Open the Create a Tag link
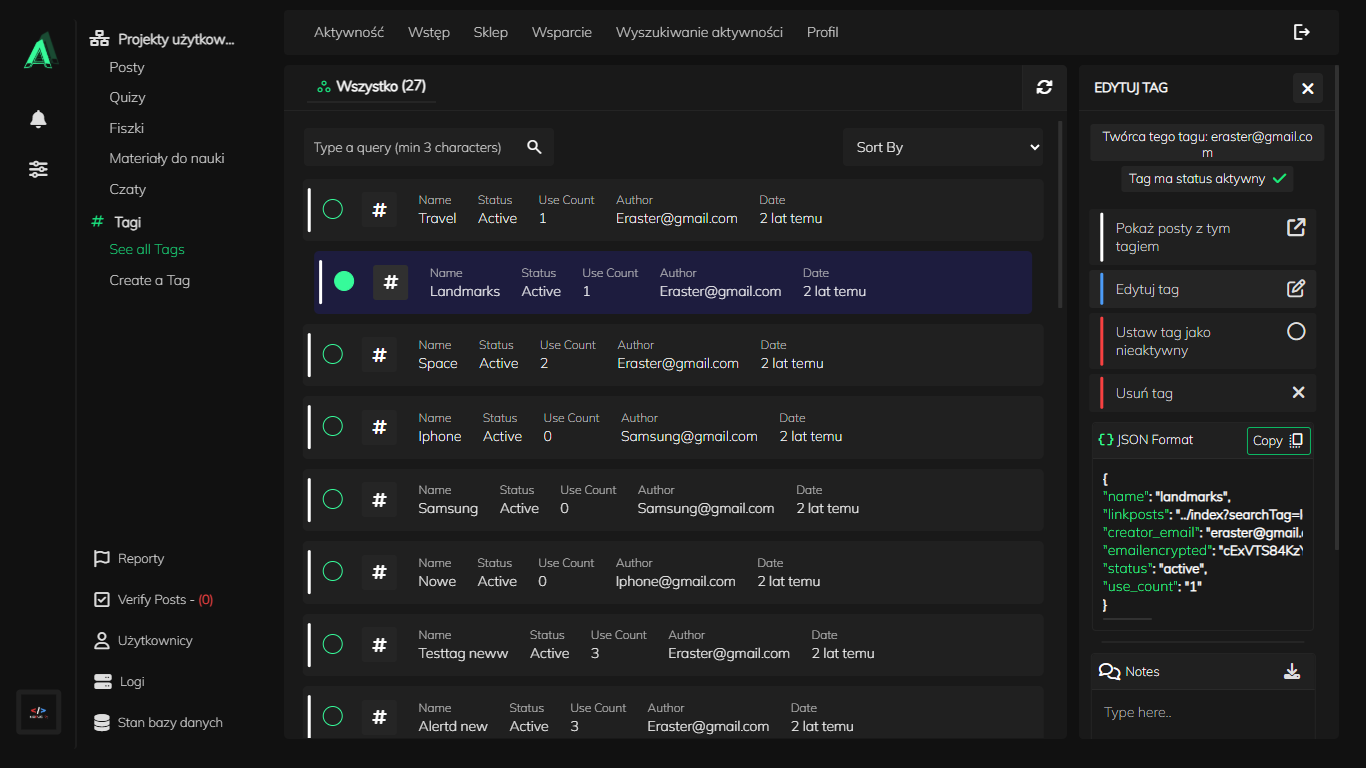The width and height of the screenshot is (1366, 768). (x=149, y=280)
